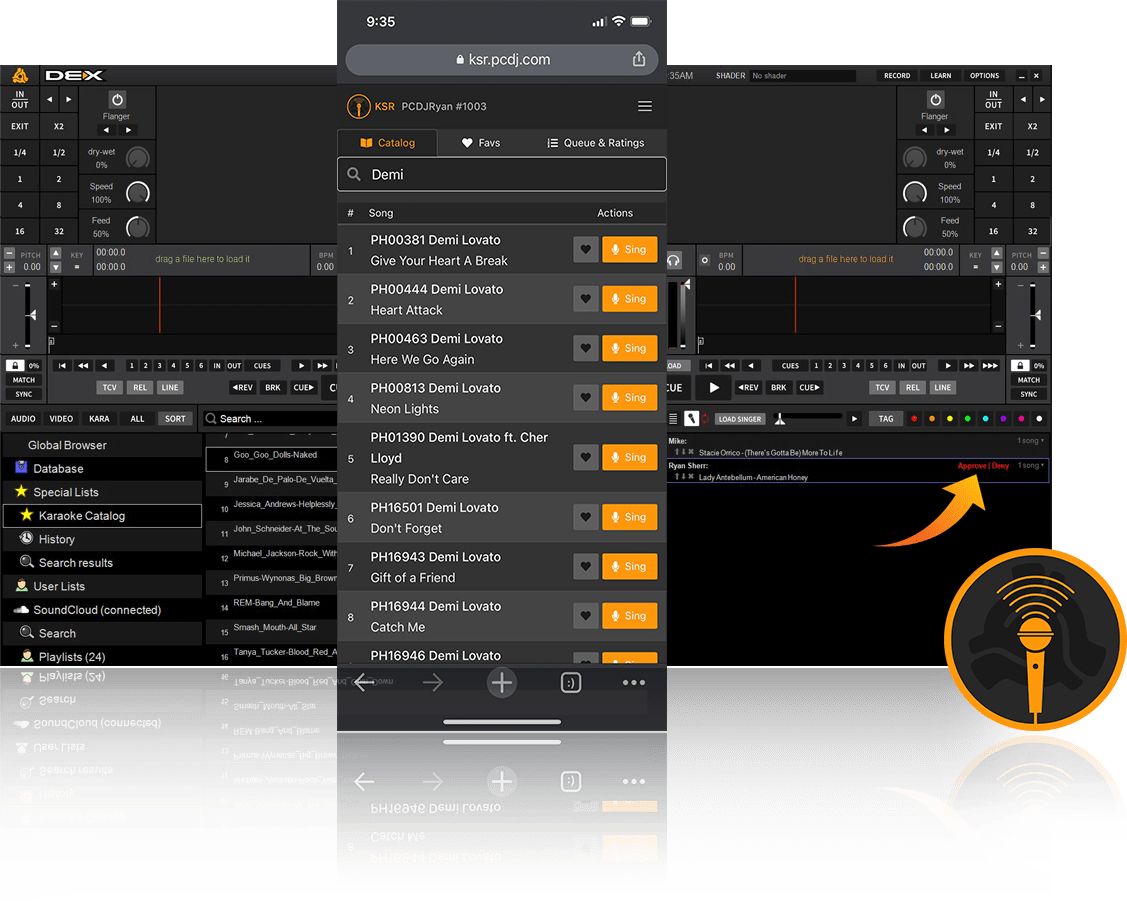Switch to the Favs tab
1127x901 pixels.
[481, 143]
